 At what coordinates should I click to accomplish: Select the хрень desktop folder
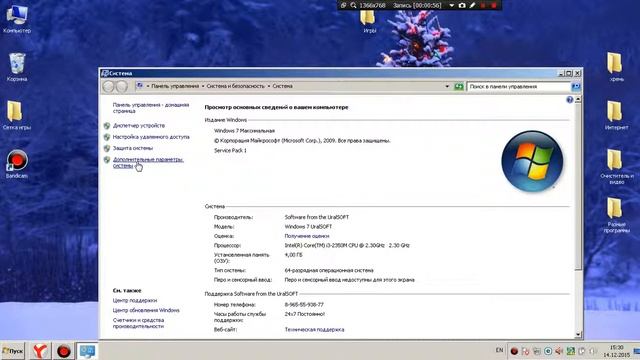click(x=615, y=67)
